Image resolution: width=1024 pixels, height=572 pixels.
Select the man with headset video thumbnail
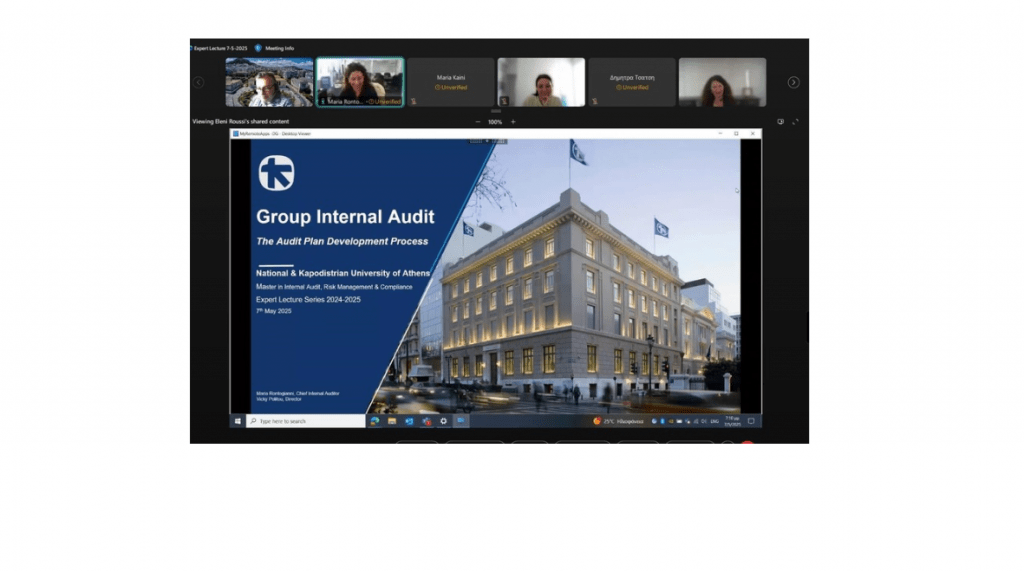coord(269,82)
